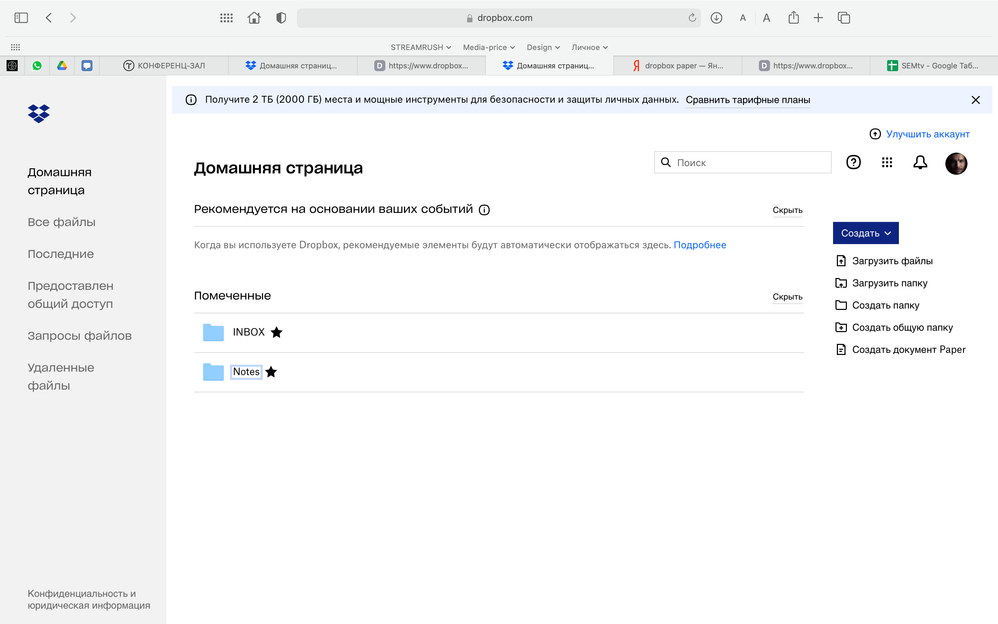This screenshot has height=624, width=998.
Task: Expand the blue "Создать" dropdown
Action: coord(865,232)
